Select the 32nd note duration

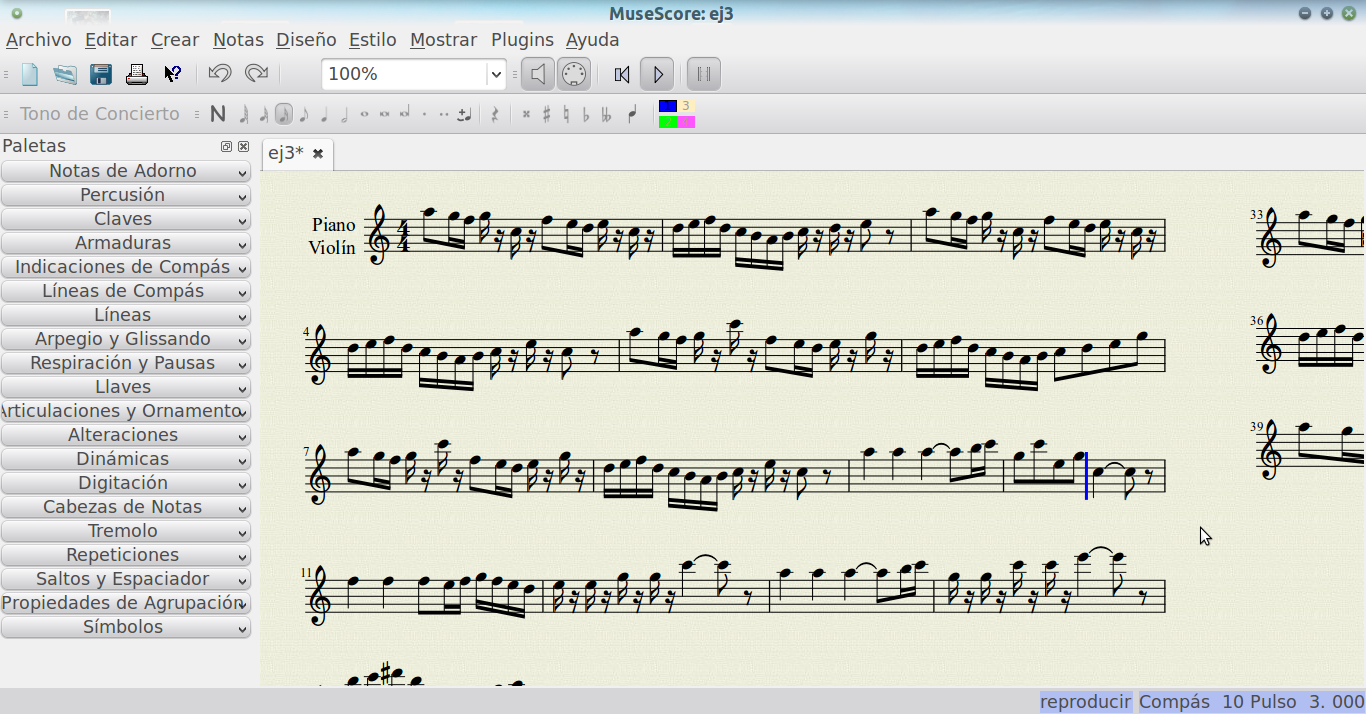[x=264, y=115]
